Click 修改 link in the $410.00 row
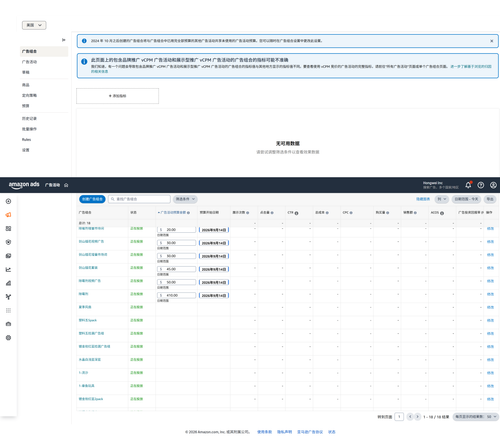The image size is (500, 440). (x=490, y=294)
